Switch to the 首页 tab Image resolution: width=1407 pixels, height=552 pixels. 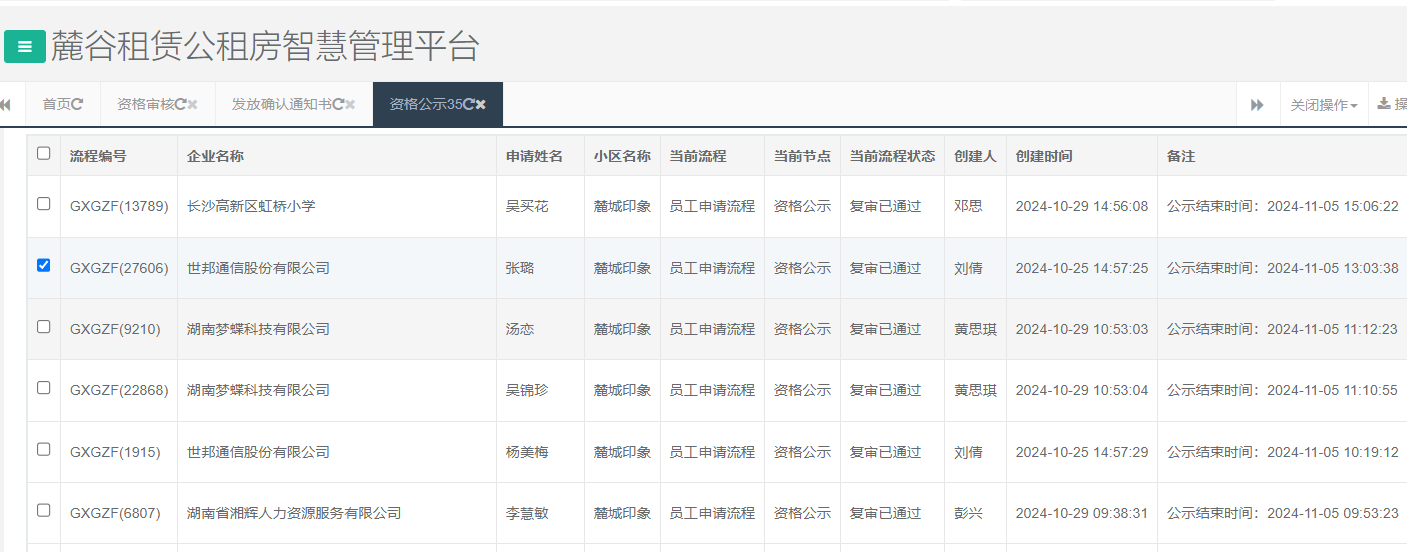coord(56,104)
